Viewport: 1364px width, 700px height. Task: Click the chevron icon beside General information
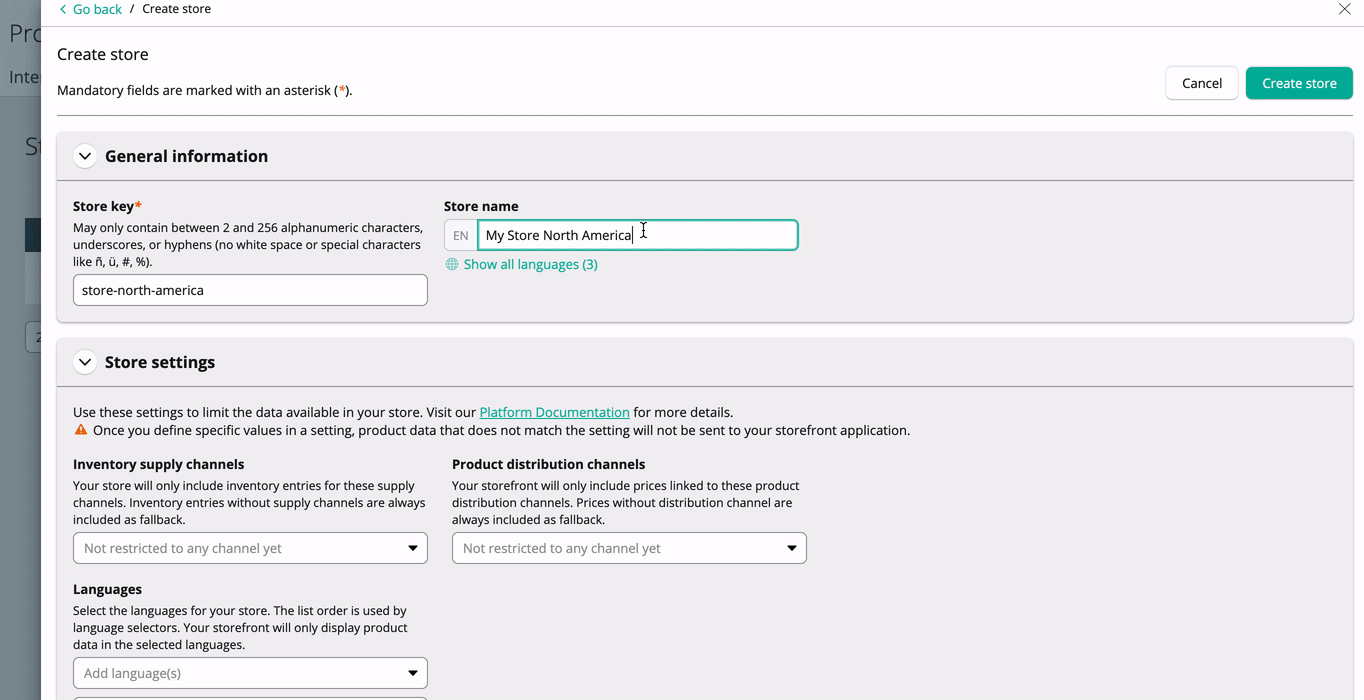tap(85, 156)
